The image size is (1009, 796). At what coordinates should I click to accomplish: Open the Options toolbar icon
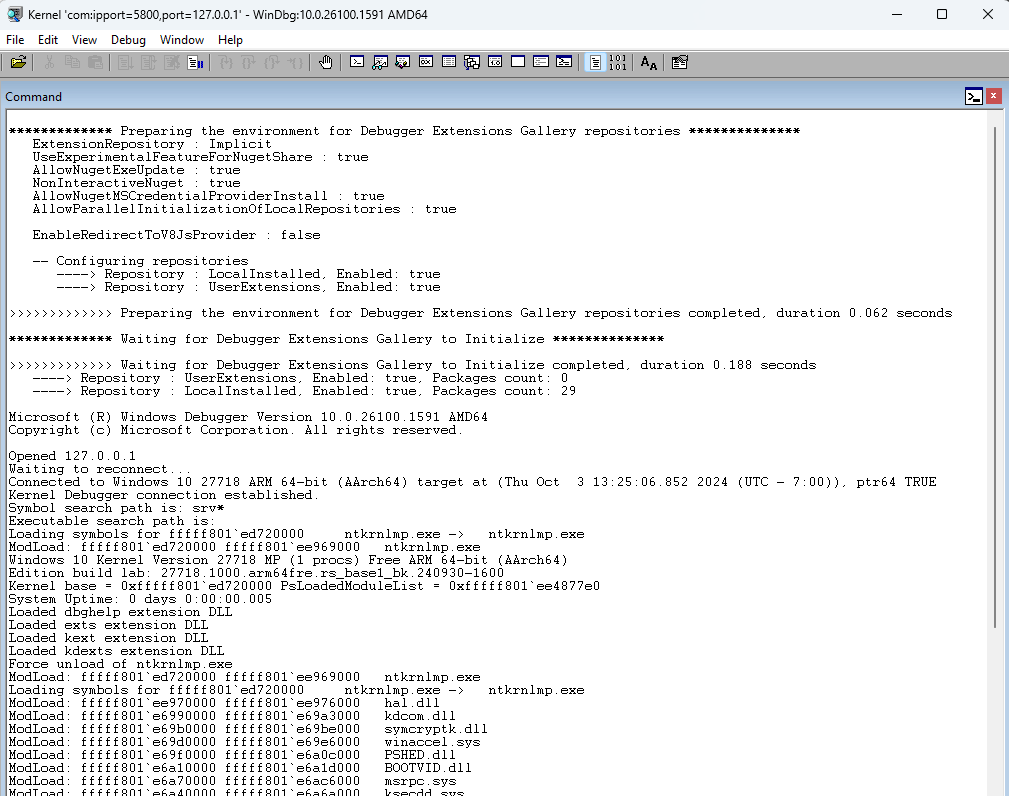coord(680,62)
